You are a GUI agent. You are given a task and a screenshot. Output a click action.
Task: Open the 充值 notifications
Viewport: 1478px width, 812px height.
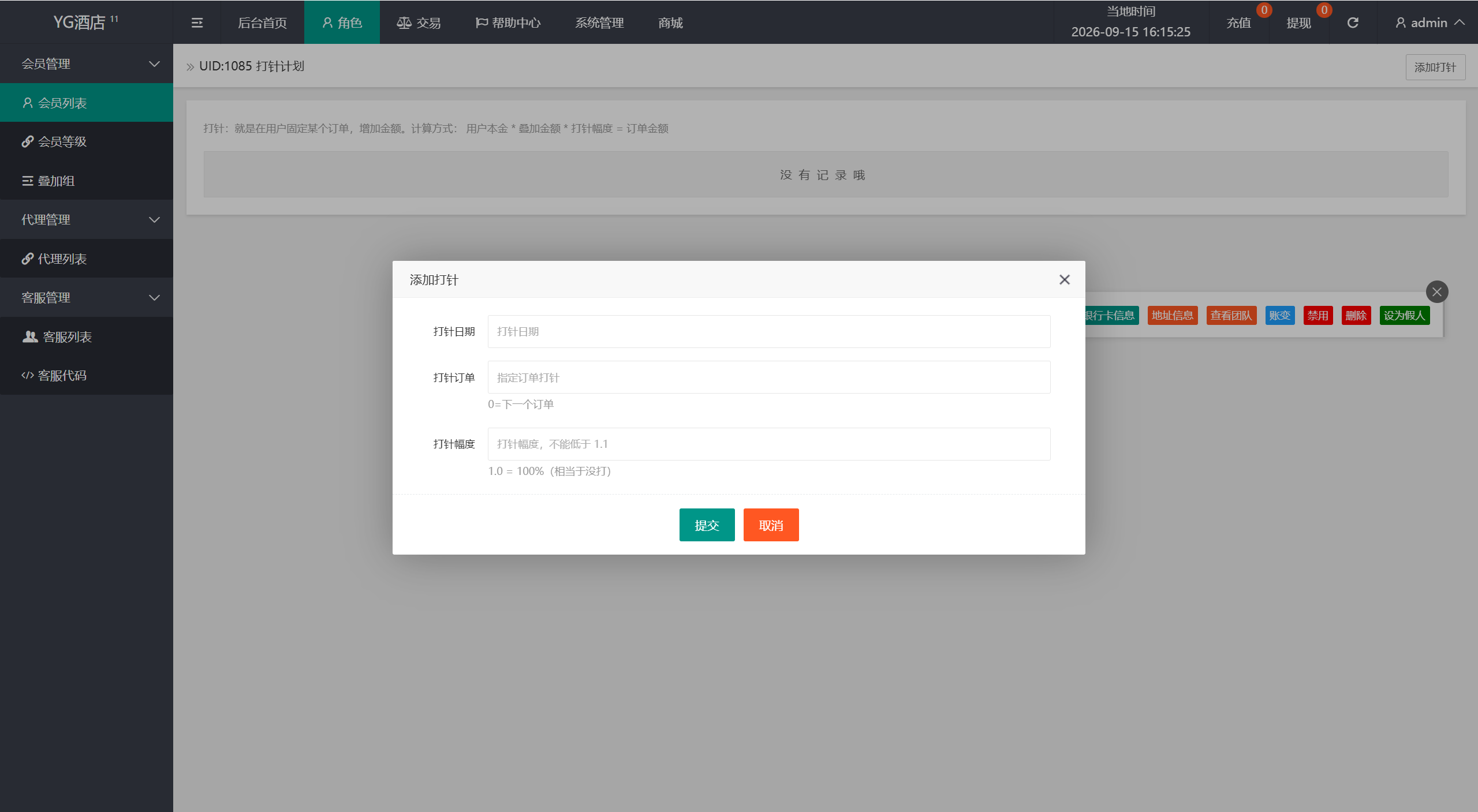(x=1239, y=23)
